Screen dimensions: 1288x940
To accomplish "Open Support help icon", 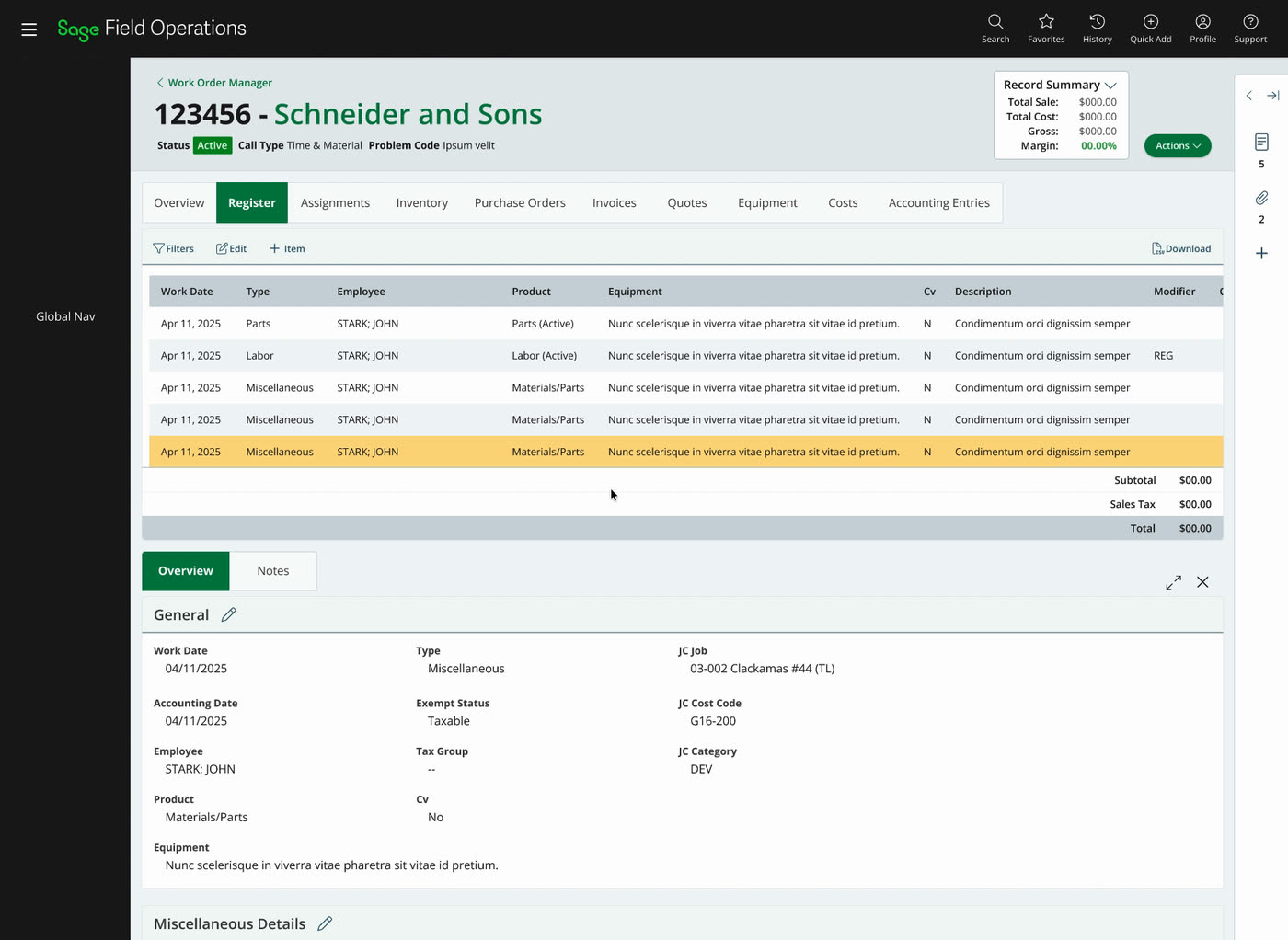I will 1250,29.
